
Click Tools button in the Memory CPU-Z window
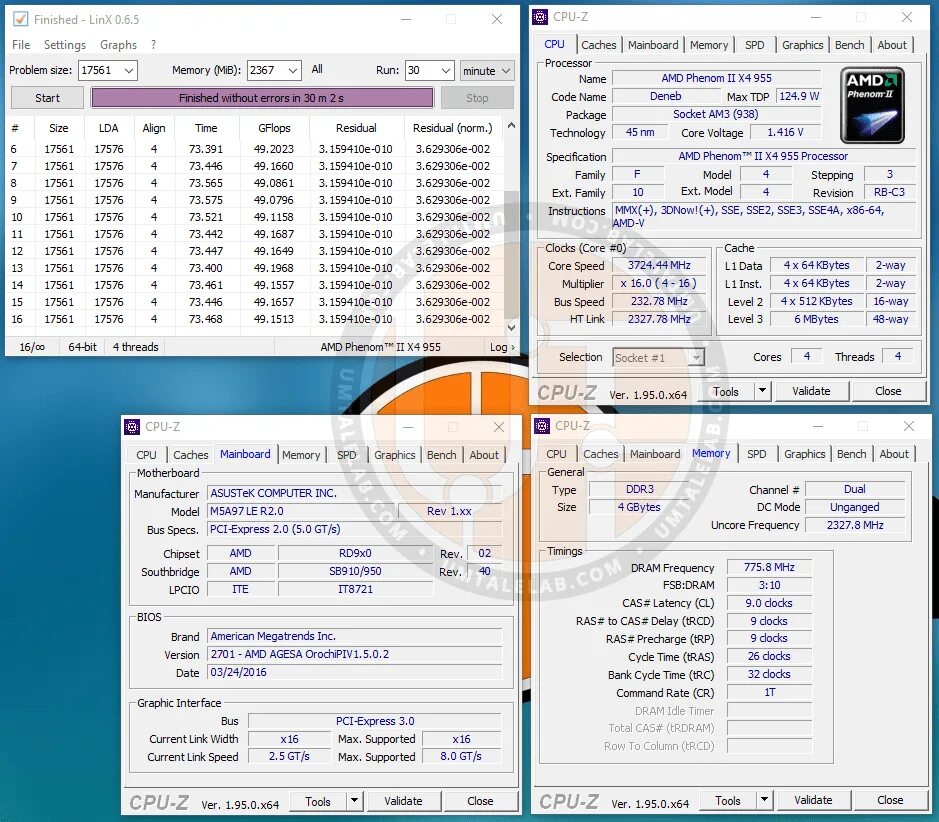(x=728, y=800)
